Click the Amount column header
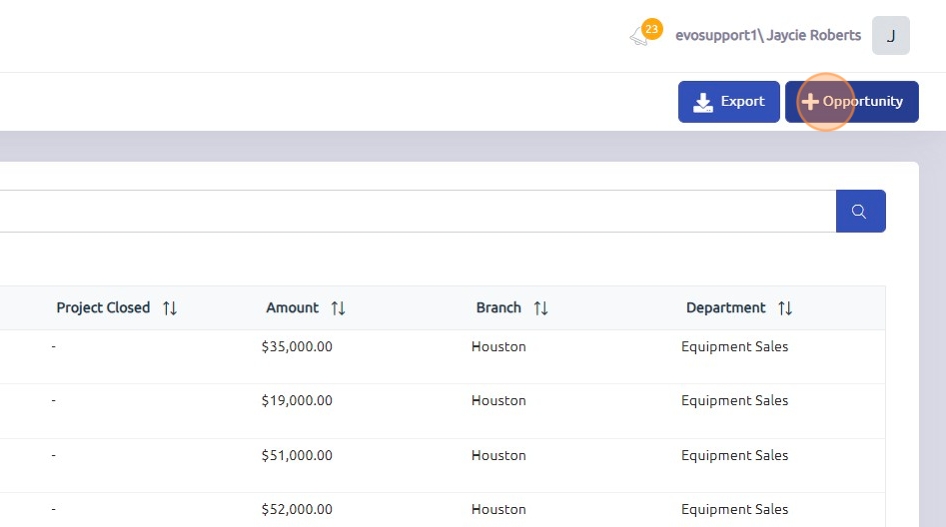This screenshot has height=527, width=946. coord(292,308)
